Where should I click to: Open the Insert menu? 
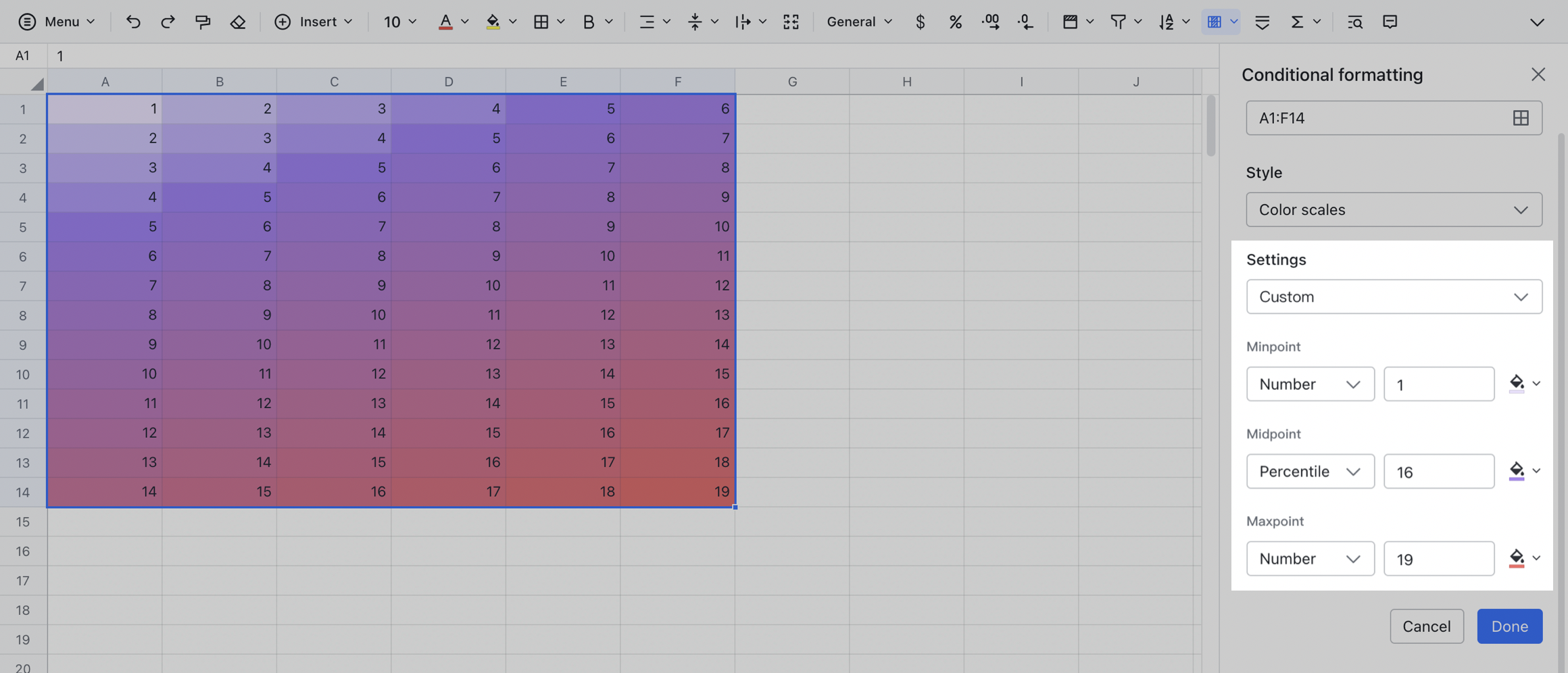click(314, 22)
